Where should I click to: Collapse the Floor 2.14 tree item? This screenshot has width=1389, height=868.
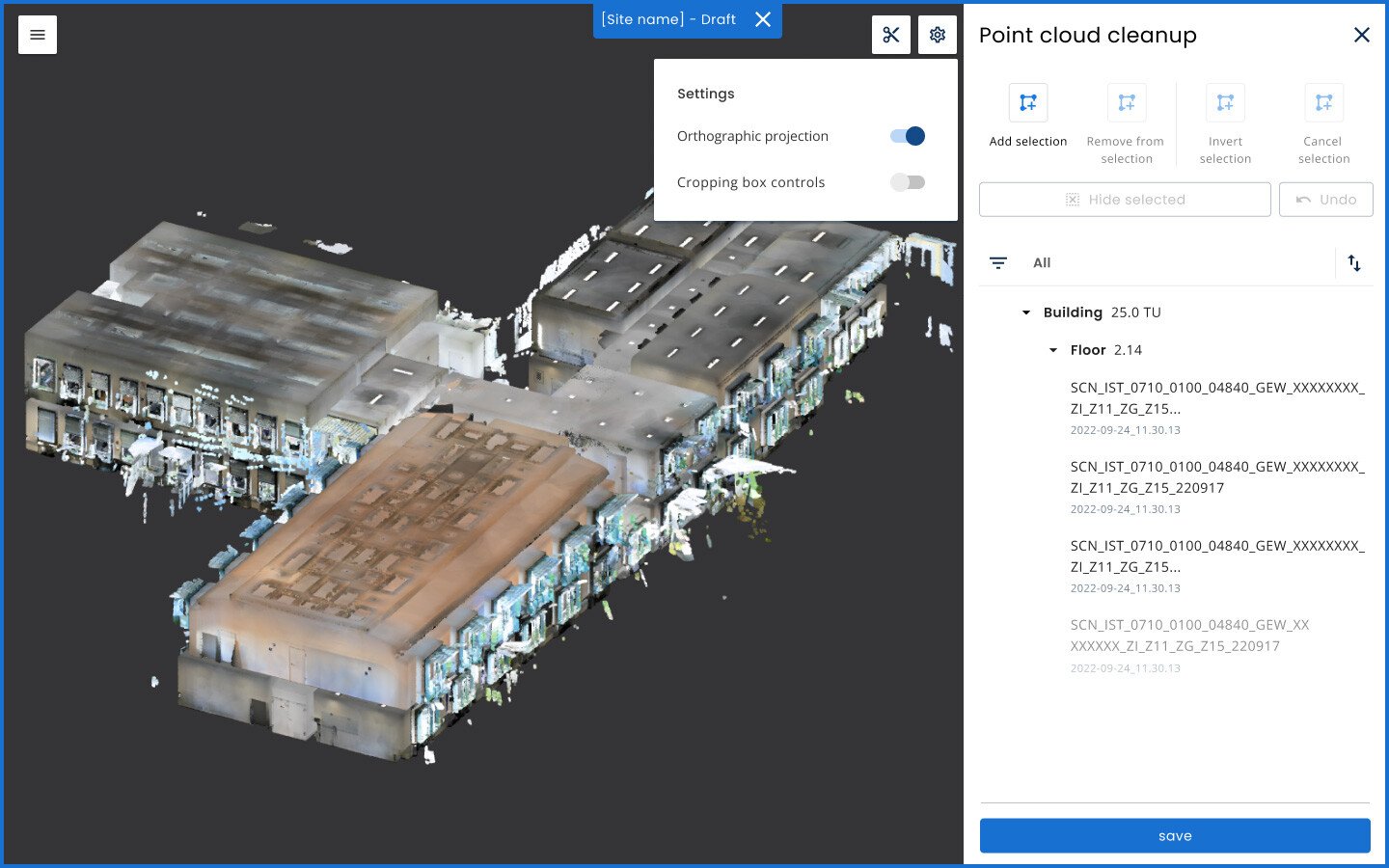tap(1051, 350)
